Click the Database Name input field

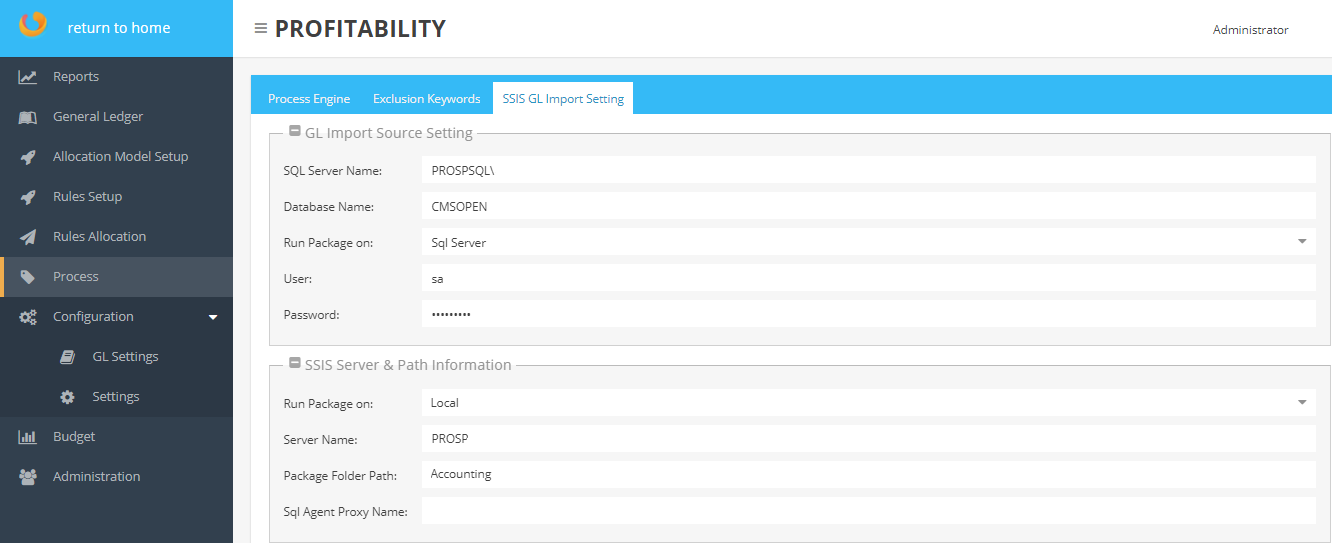point(867,206)
